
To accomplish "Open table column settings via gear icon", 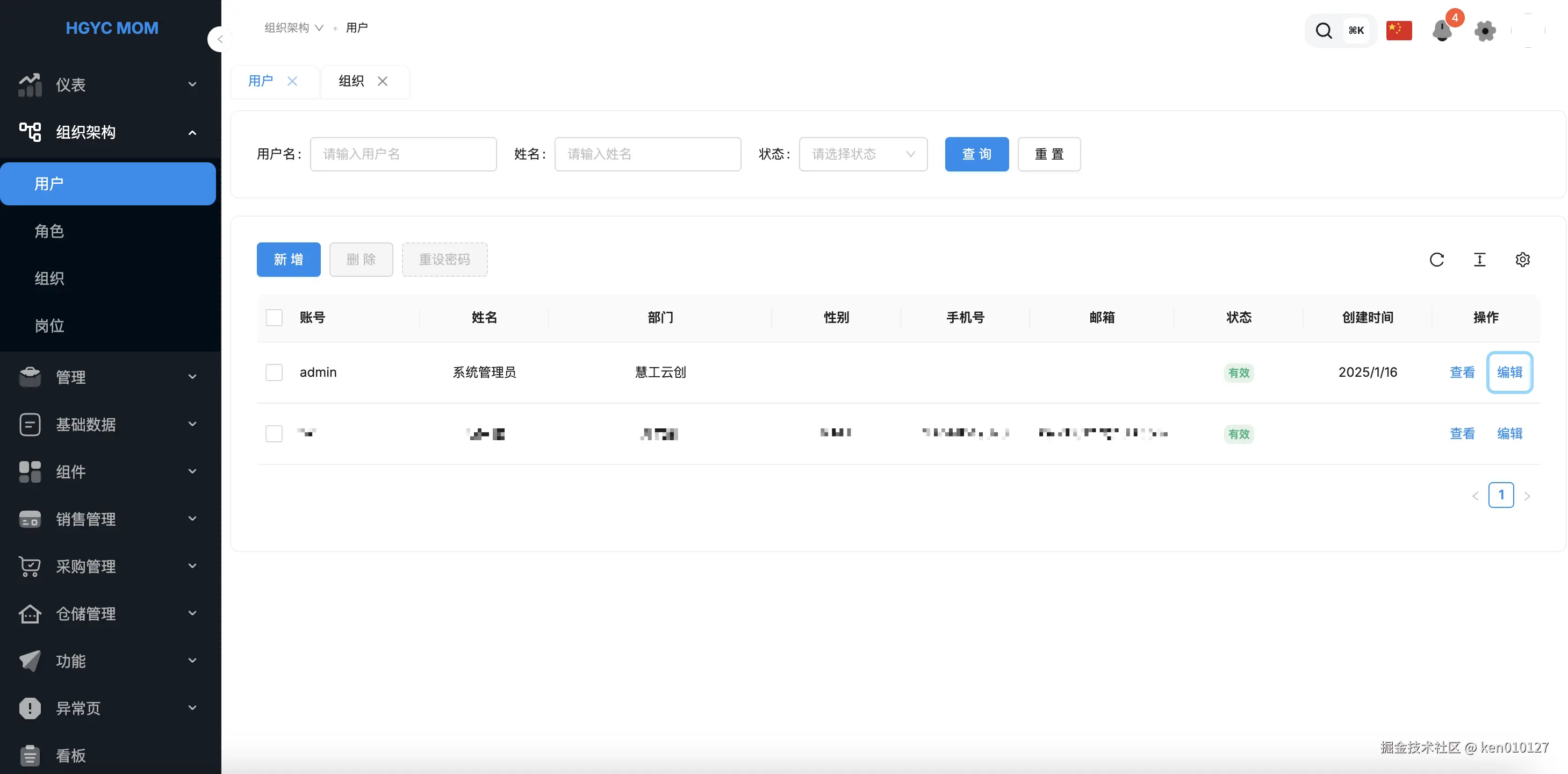I will 1523,260.
